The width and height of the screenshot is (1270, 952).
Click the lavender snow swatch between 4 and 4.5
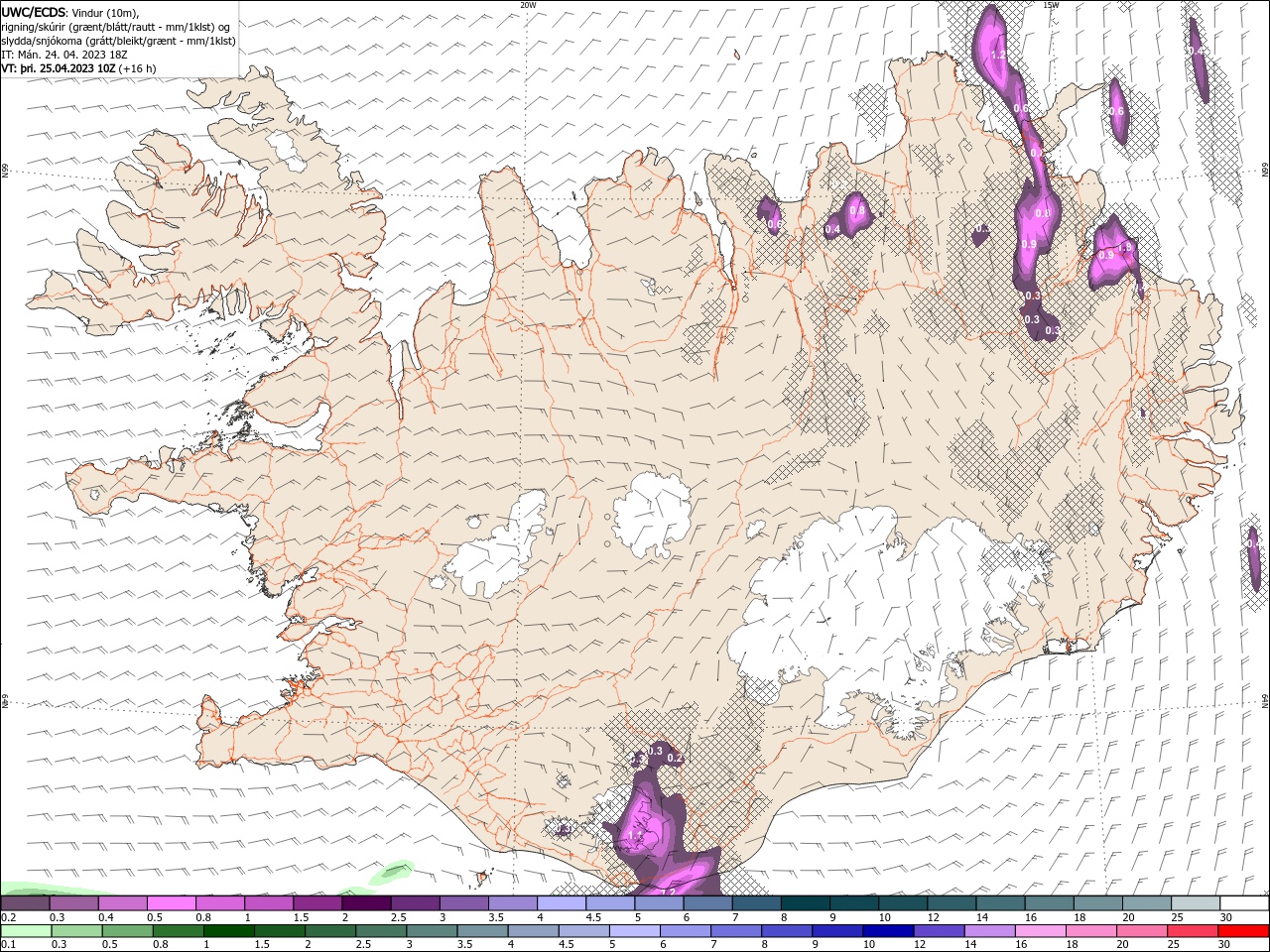click(562, 903)
